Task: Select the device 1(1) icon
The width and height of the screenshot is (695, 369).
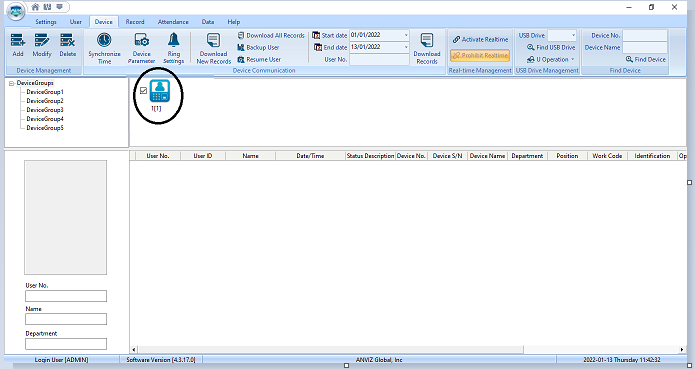Action: [160, 91]
